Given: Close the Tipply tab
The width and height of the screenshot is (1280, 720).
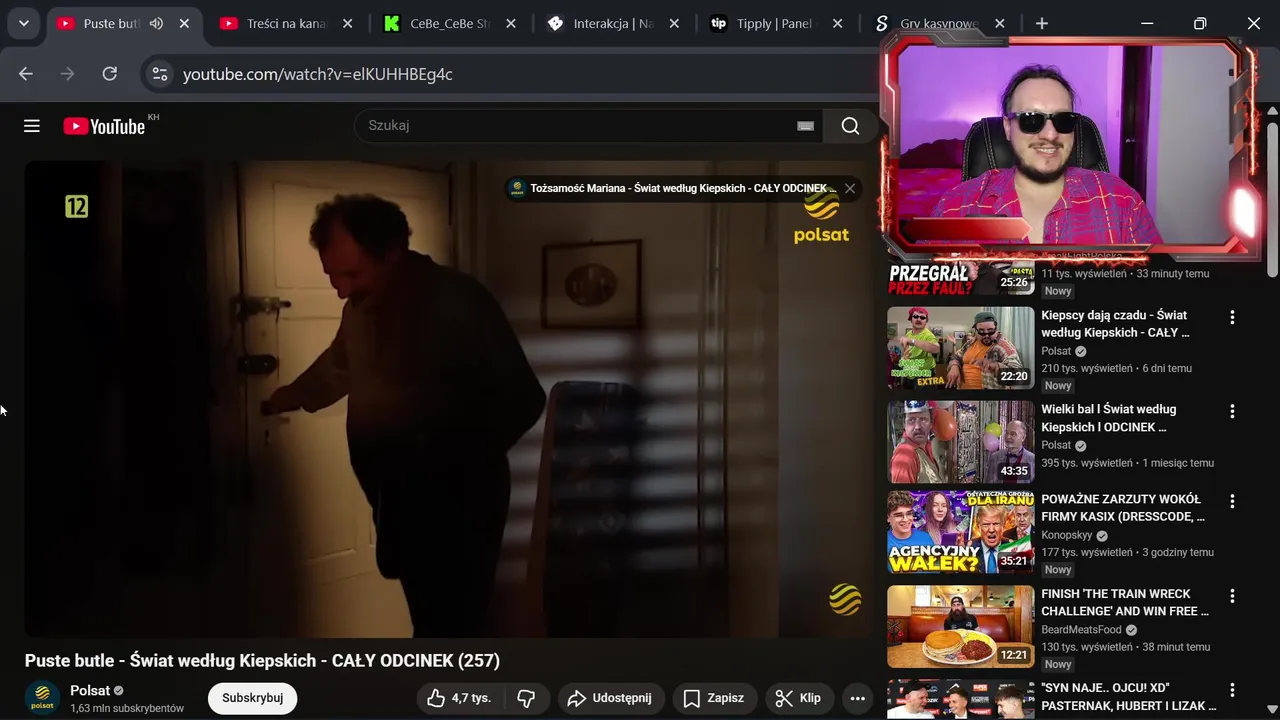Looking at the screenshot, I should [838, 23].
